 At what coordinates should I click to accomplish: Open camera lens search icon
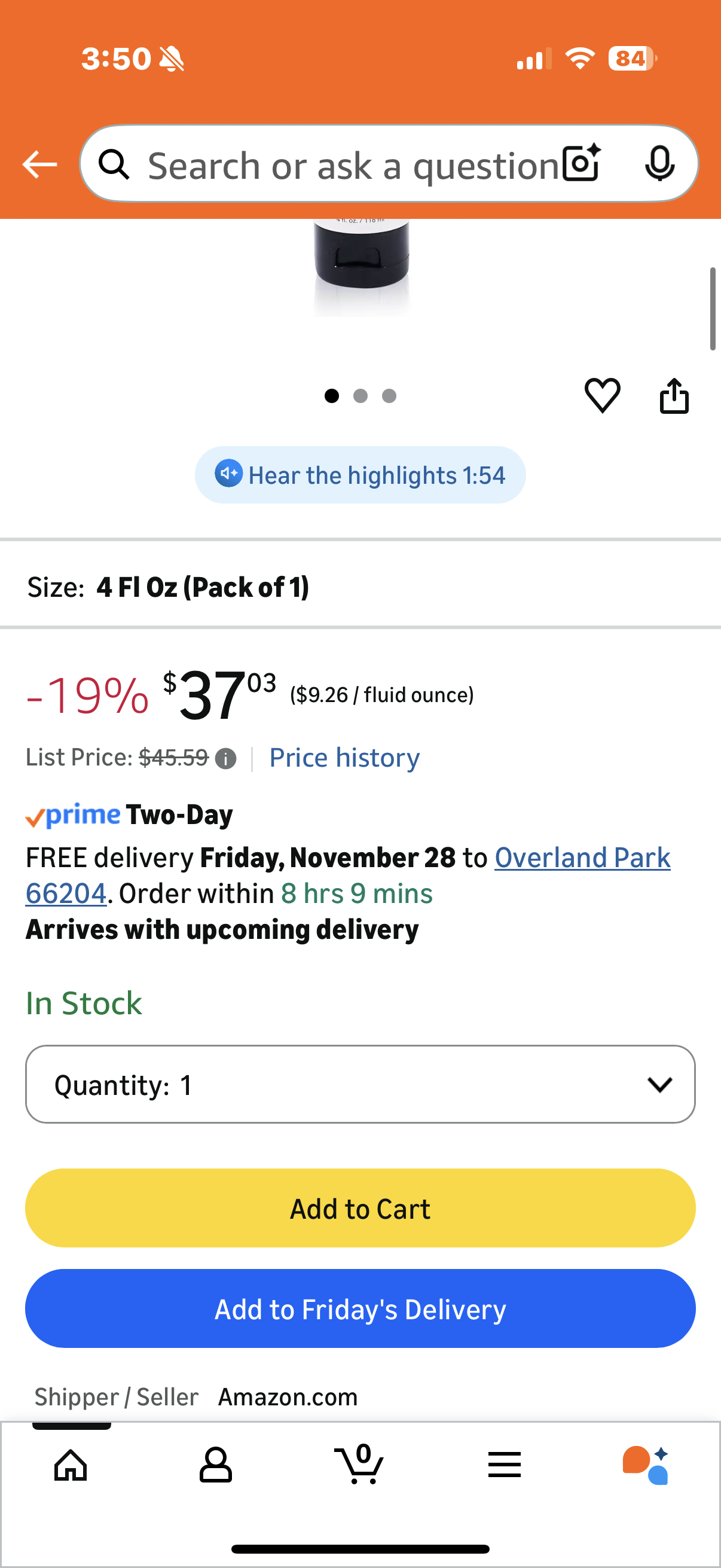coord(581,164)
